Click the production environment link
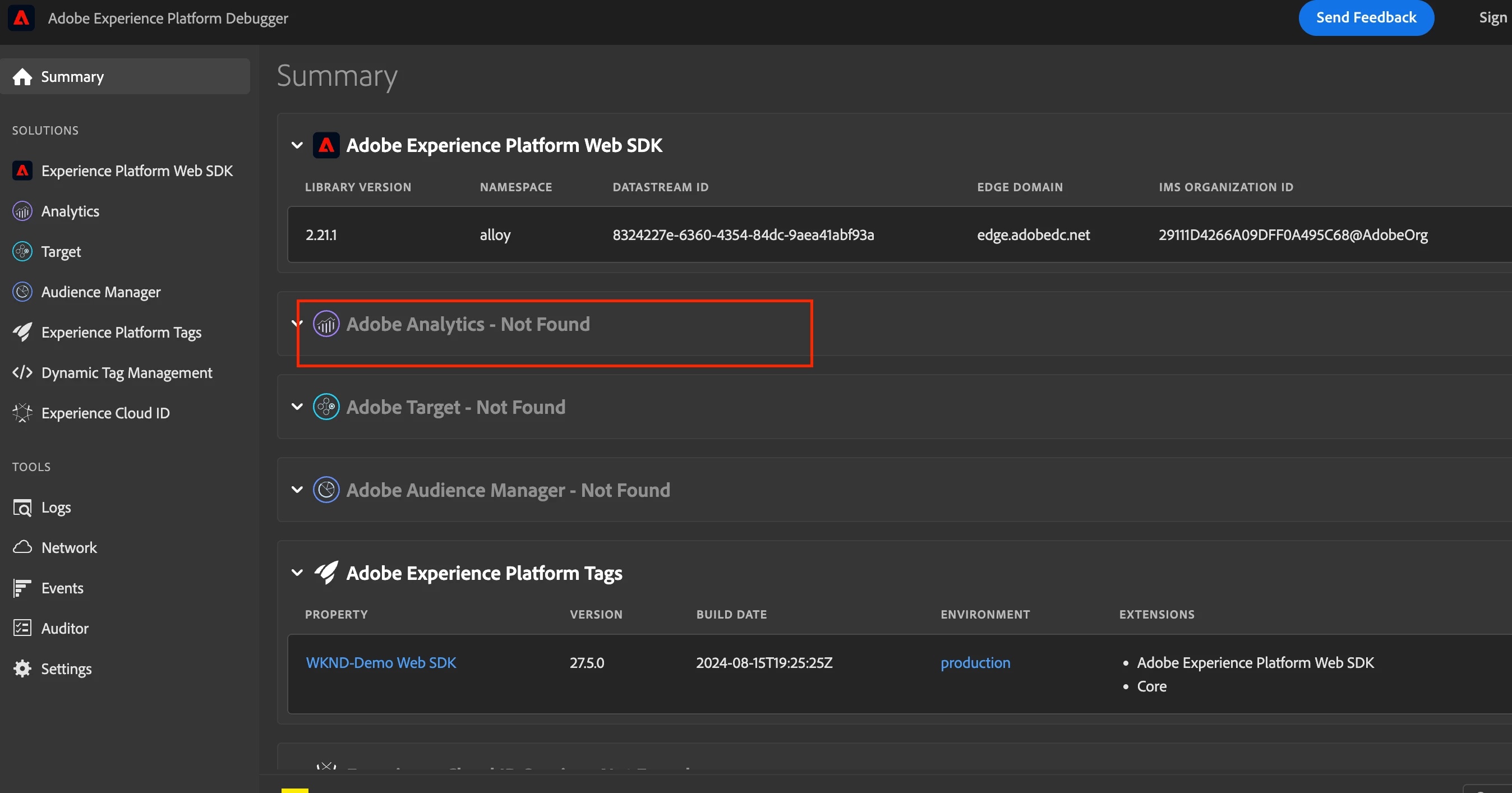The width and height of the screenshot is (1512, 793). coord(975,663)
